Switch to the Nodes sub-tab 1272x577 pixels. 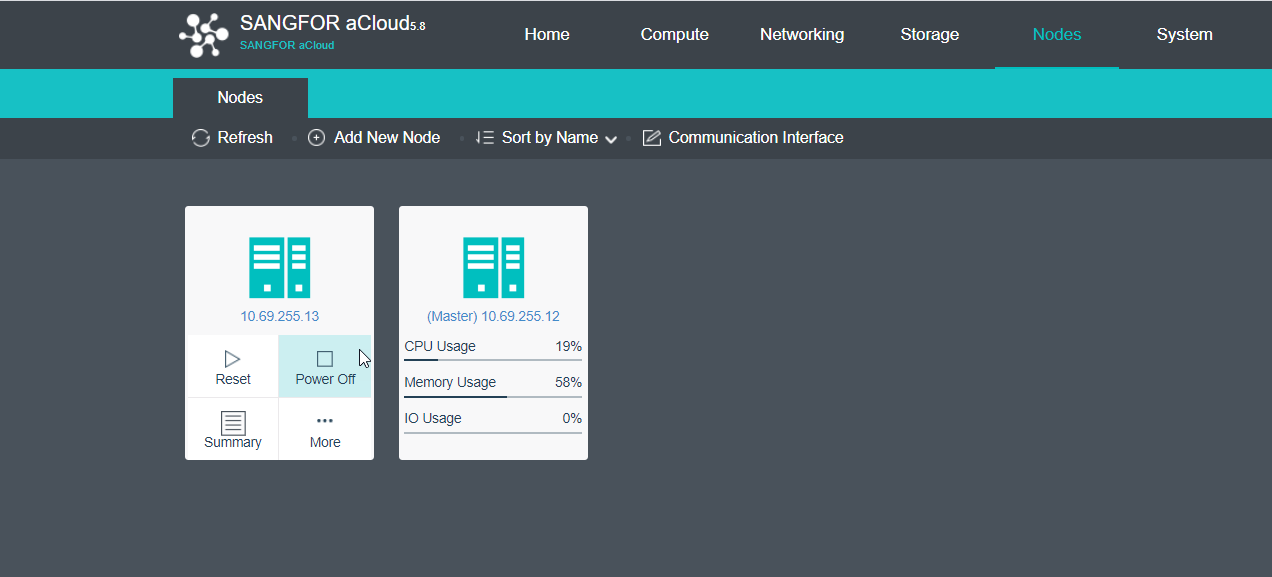(x=240, y=98)
